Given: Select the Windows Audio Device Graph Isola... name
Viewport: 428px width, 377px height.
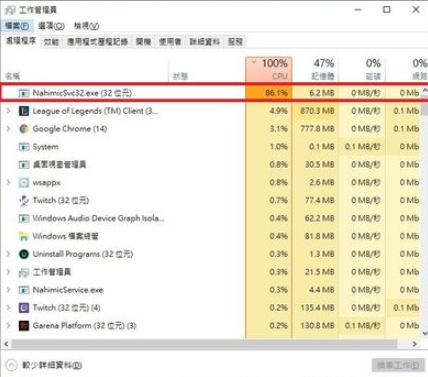Looking at the screenshot, I should point(98,219).
